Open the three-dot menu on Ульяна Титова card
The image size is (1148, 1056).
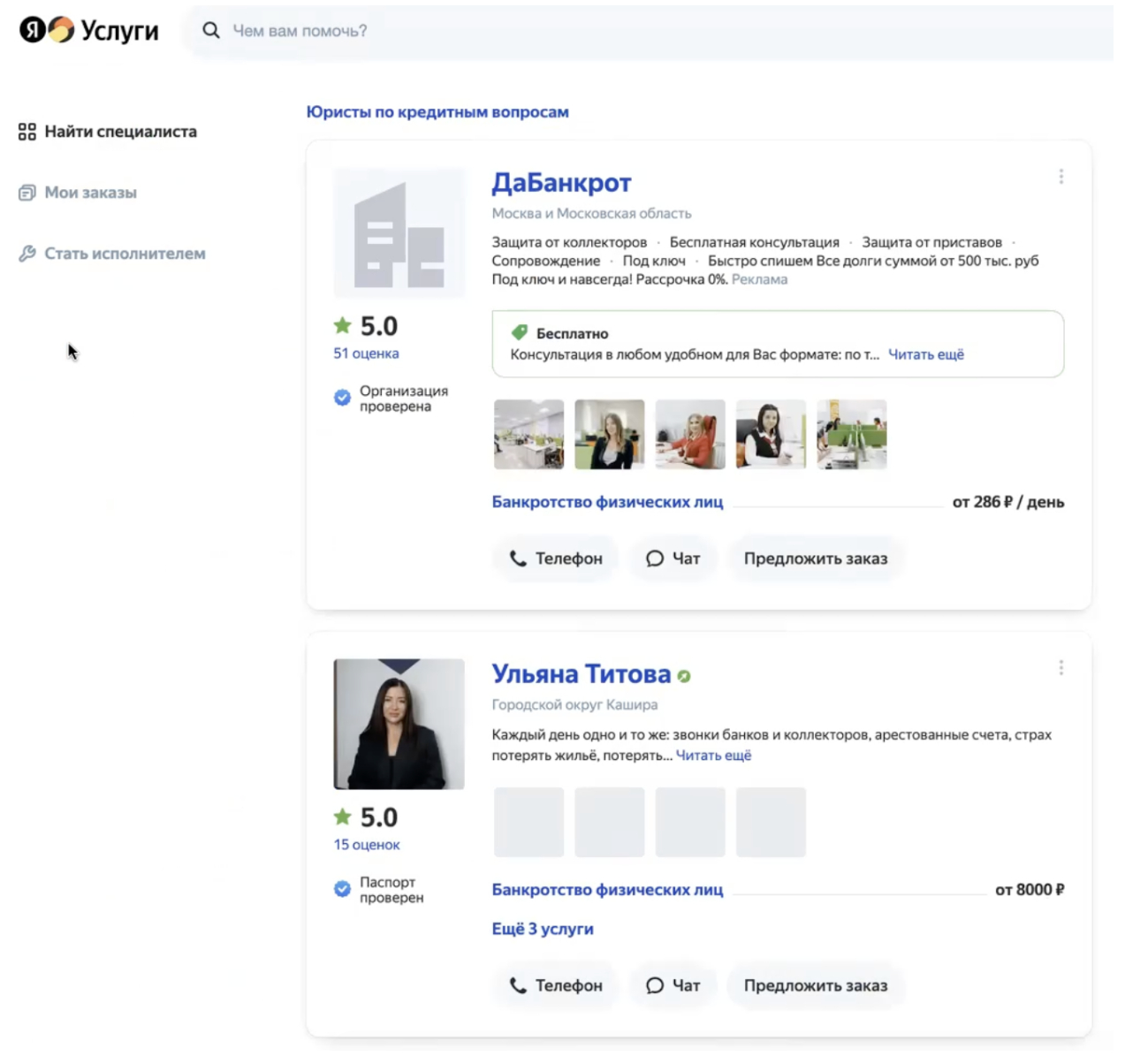[1061, 668]
